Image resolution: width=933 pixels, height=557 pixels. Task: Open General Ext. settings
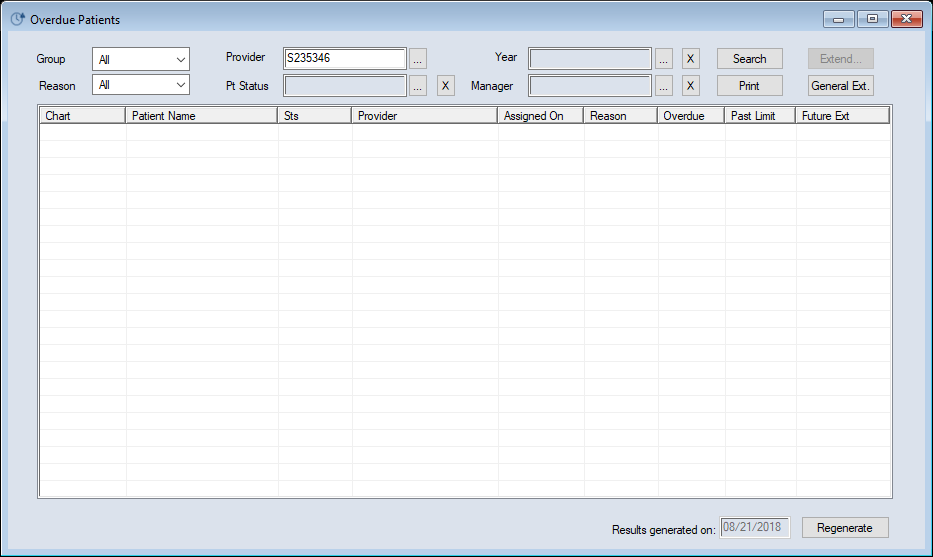pyautogui.click(x=841, y=86)
